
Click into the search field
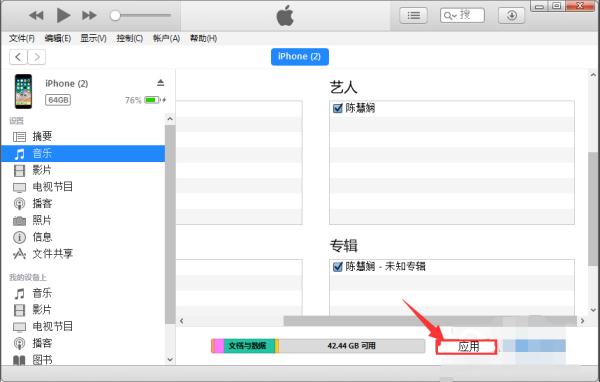point(462,16)
